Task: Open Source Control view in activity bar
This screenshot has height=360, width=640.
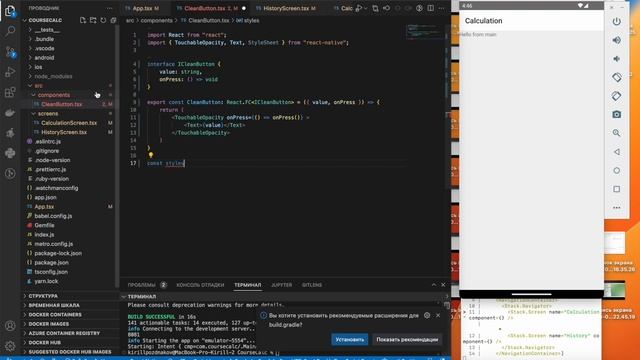Action: [x=10, y=52]
